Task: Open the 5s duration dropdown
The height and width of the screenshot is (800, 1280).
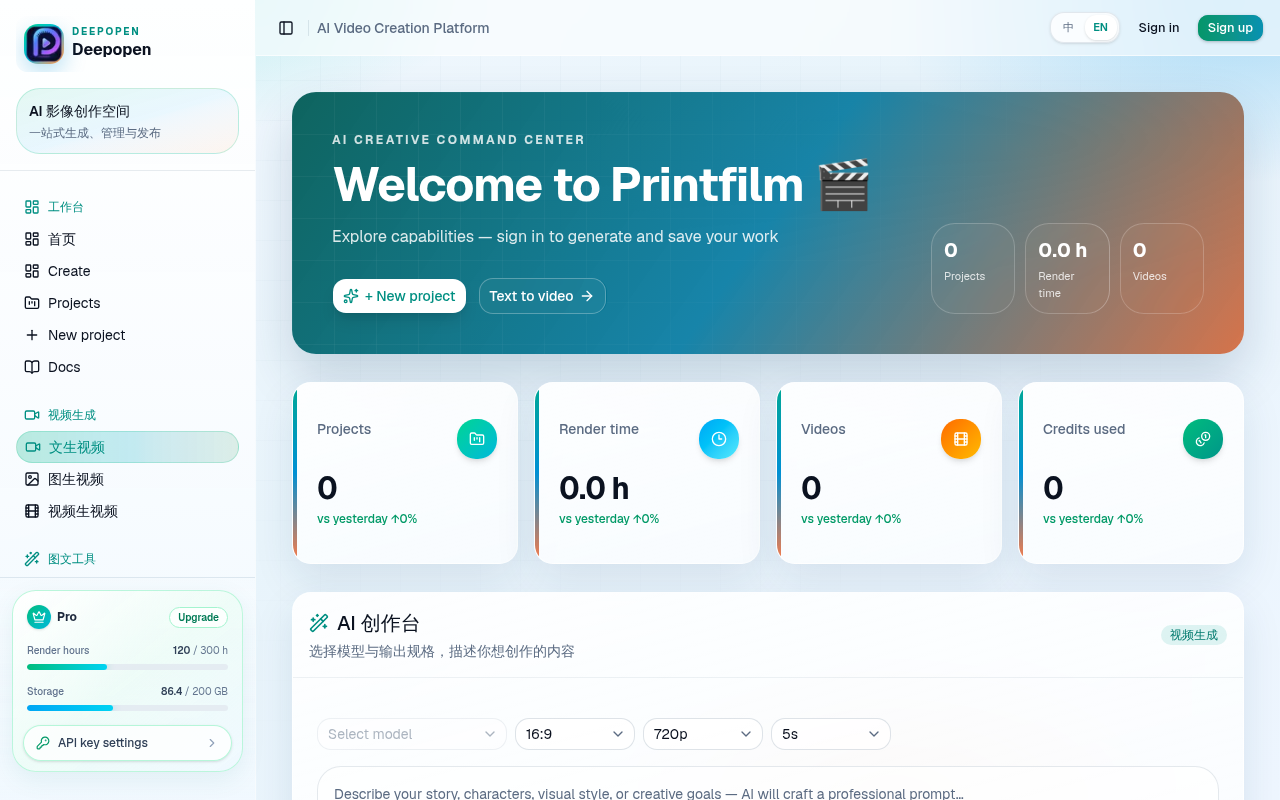Action: 831,734
